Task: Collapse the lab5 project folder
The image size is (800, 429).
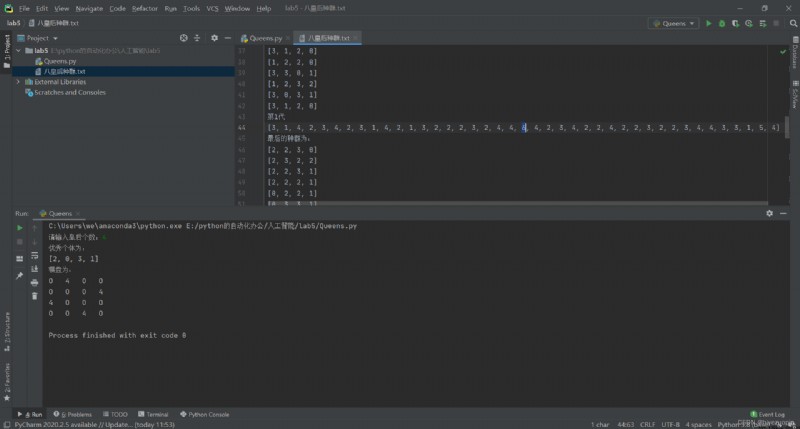Action: (x=19, y=51)
